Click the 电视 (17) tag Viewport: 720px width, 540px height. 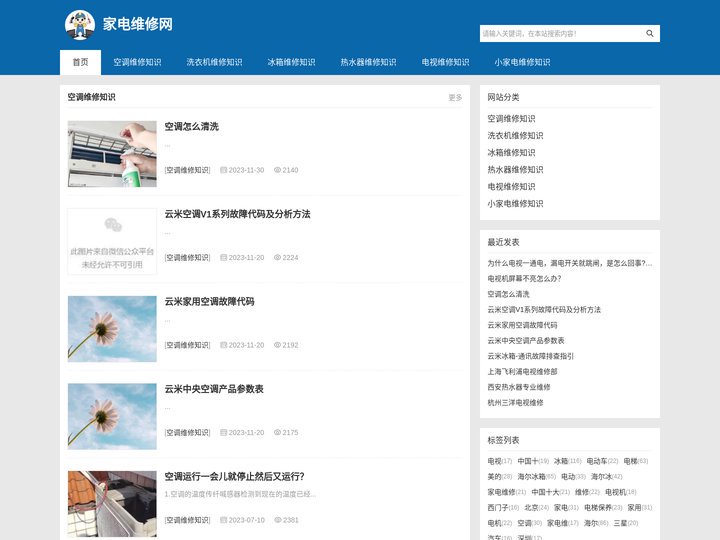(x=500, y=461)
